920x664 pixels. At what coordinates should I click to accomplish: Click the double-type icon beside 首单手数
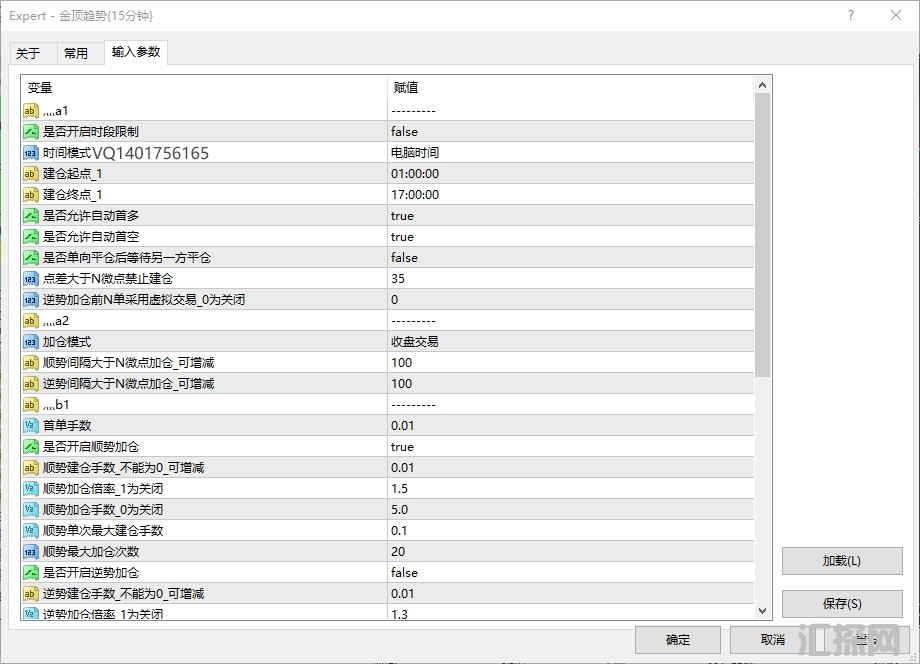(x=31, y=426)
